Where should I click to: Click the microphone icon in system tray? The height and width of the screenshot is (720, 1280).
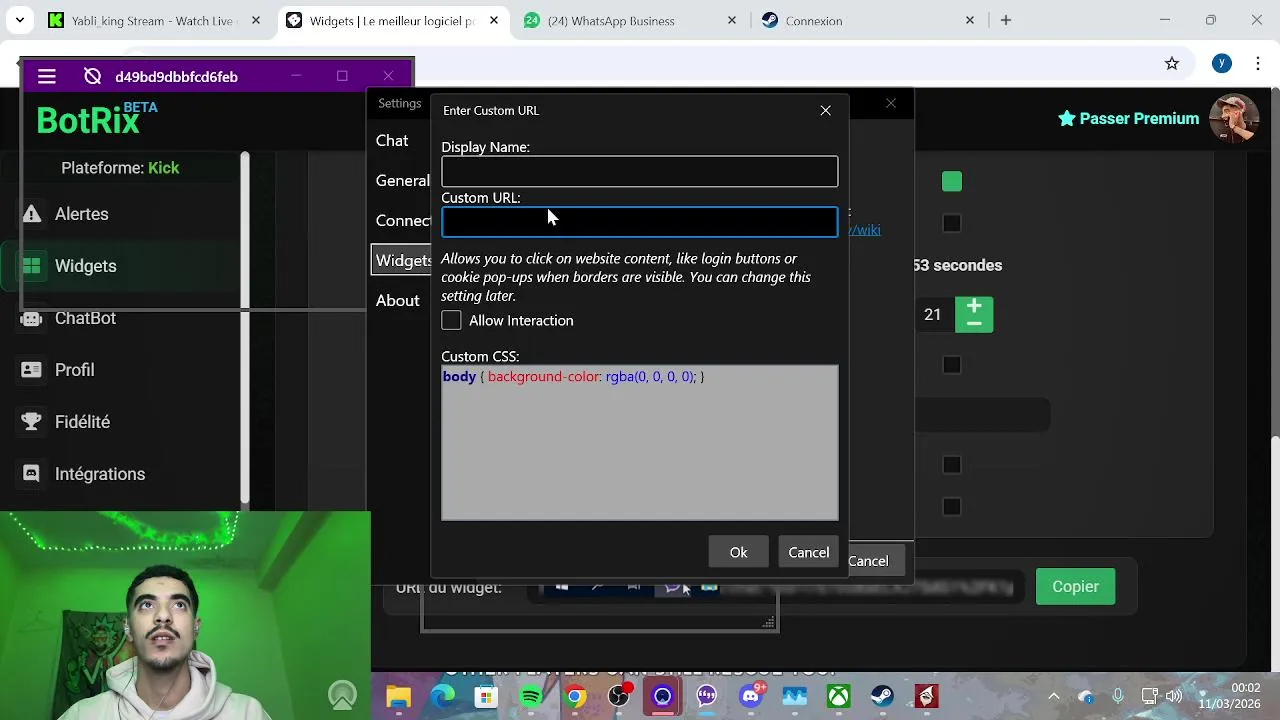tap(1118, 696)
